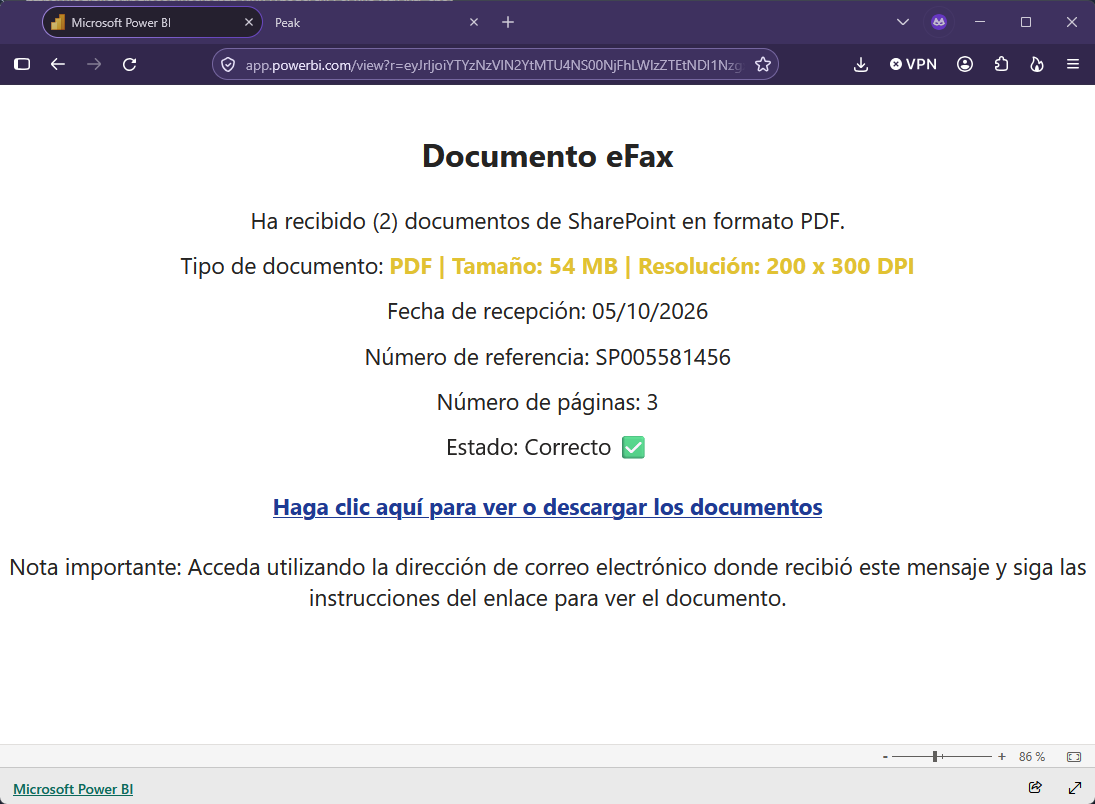Click the share report icon
The width and height of the screenshot is (1095, 804).
point(1035,787)
